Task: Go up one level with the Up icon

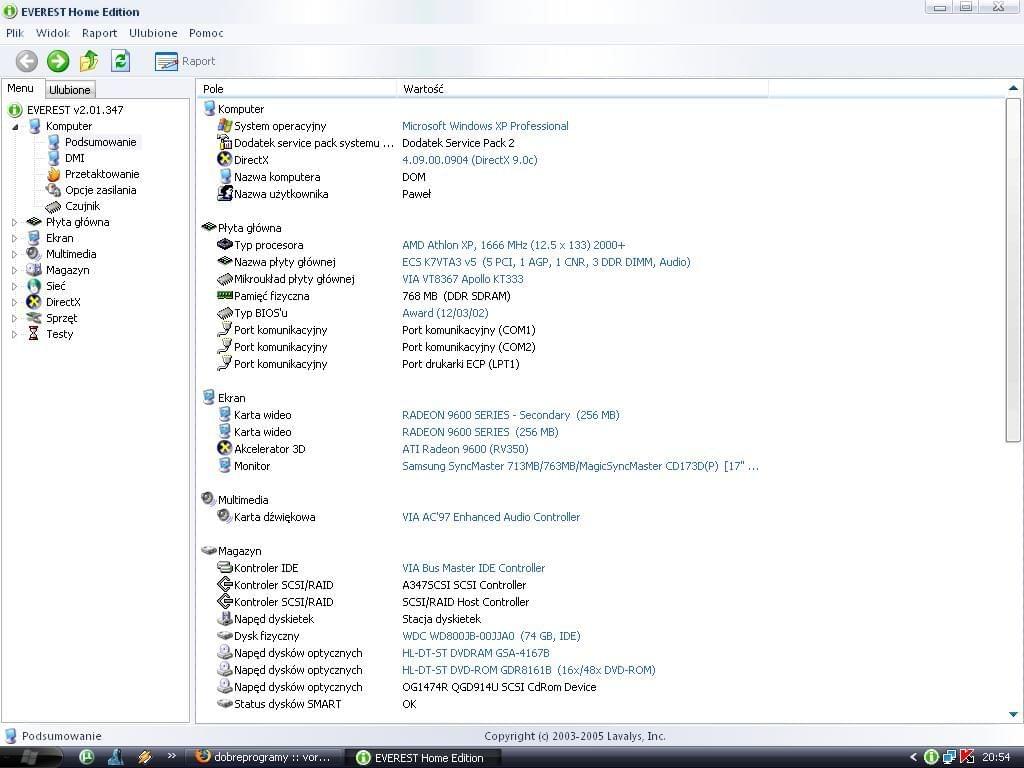Action: pos(89,61)
